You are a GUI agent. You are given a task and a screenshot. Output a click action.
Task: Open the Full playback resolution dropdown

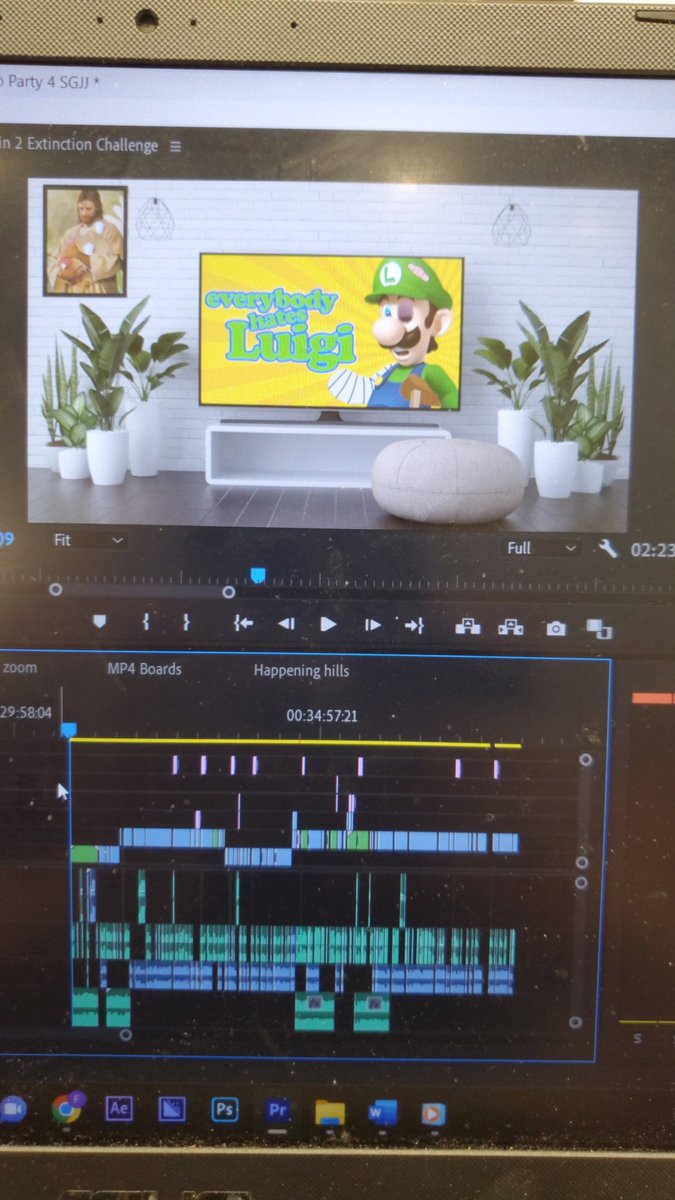543,548
